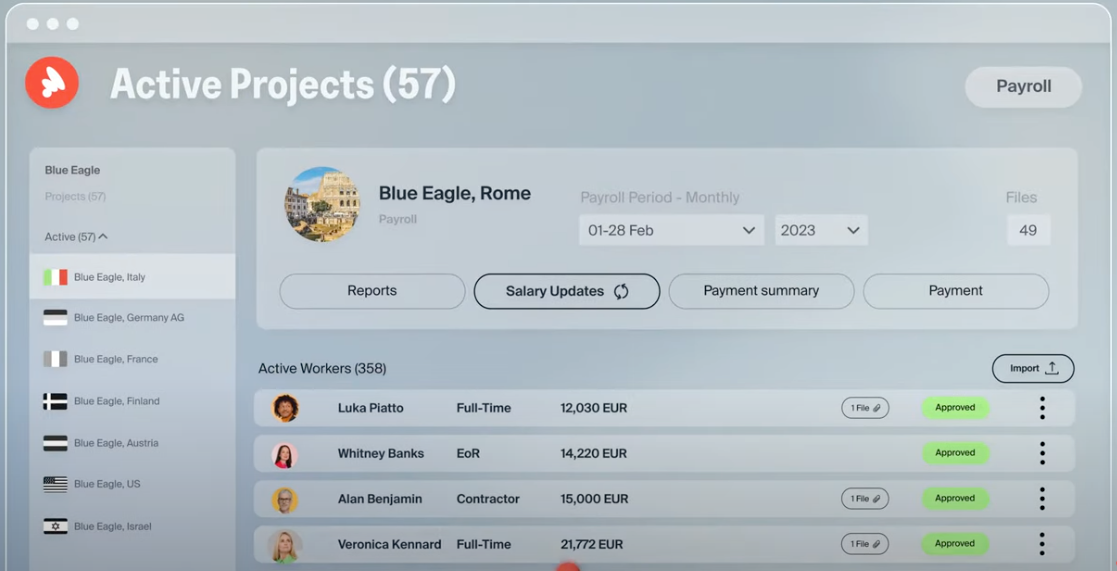Open Luka Piatto's three-dot options menu

(x=1041, y=408)
